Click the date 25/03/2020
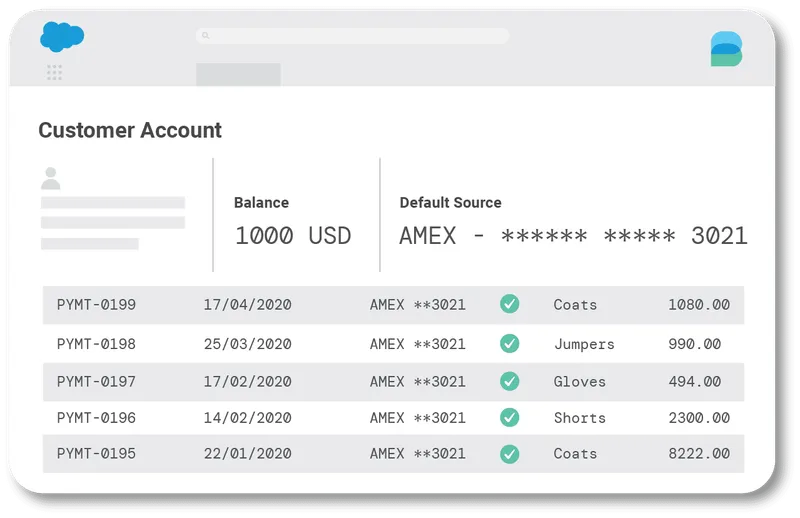Viewport: 800px width, 518px height. pyautogui.click(x=247, y=344)
